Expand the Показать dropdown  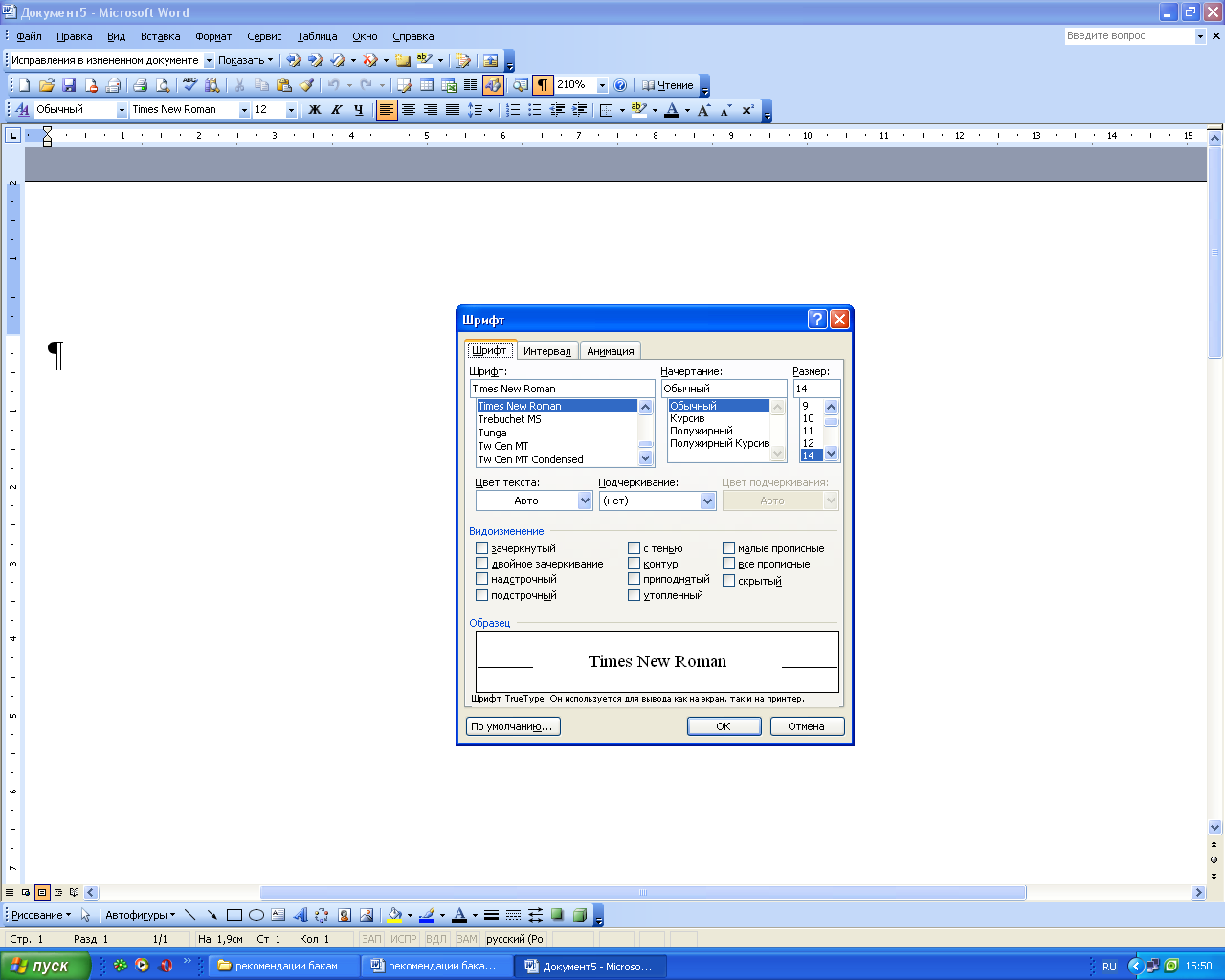[x=245, y=60]
